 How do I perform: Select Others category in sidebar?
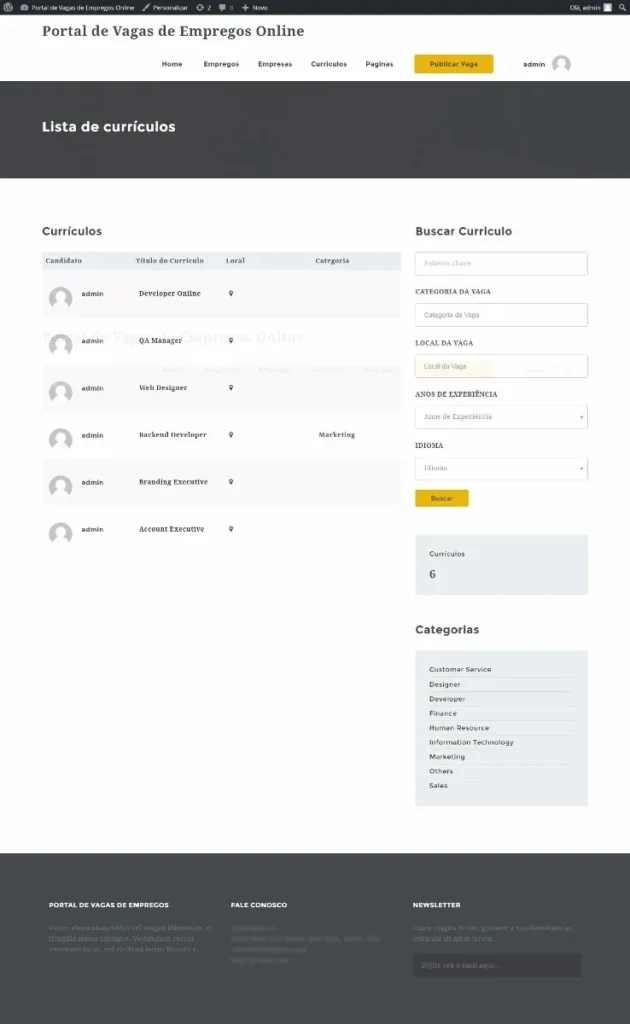(x=441, y=771)
